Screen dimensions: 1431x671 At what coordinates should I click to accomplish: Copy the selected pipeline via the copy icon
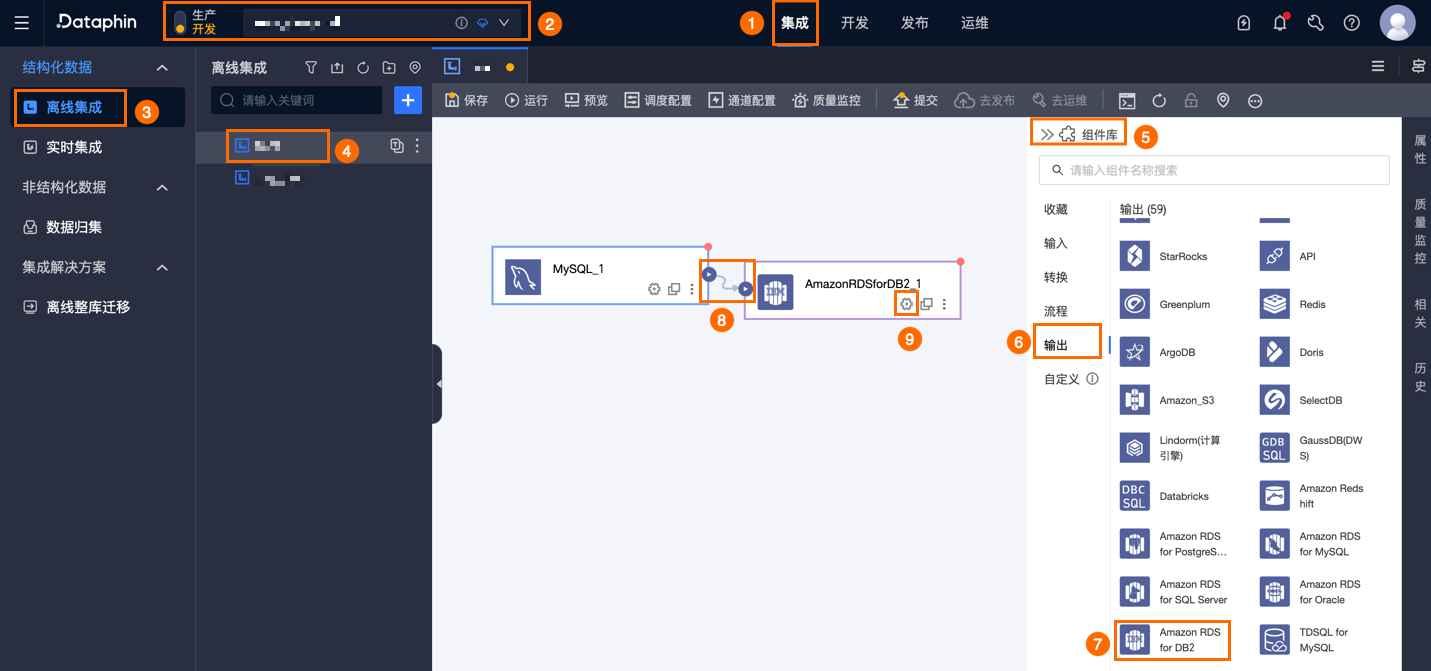pos(397,146)
